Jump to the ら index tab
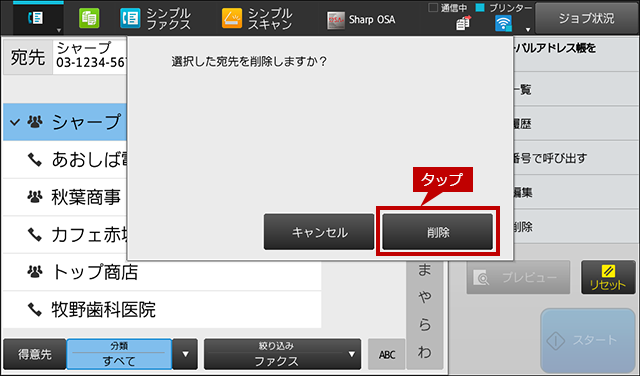This screenshot has width=640, height=376. (x=424, y=325)
